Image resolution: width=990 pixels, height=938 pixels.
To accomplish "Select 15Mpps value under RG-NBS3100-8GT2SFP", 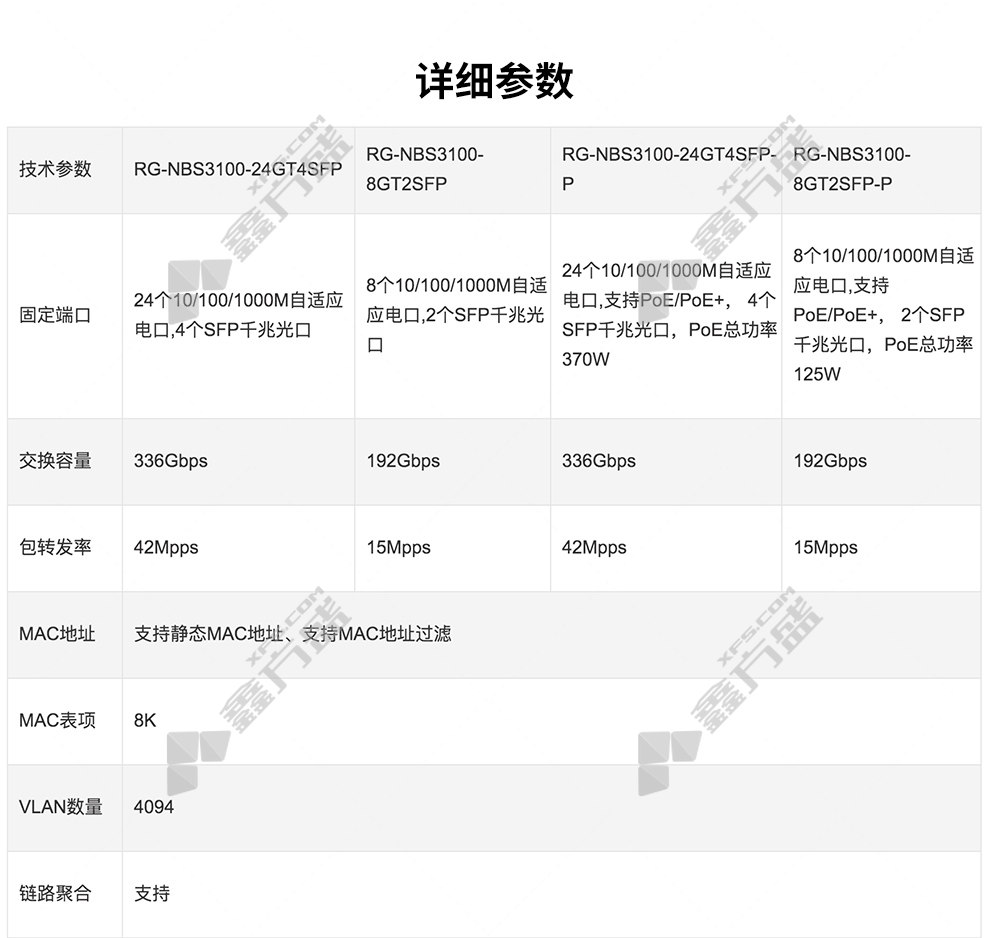I will 398,547.
